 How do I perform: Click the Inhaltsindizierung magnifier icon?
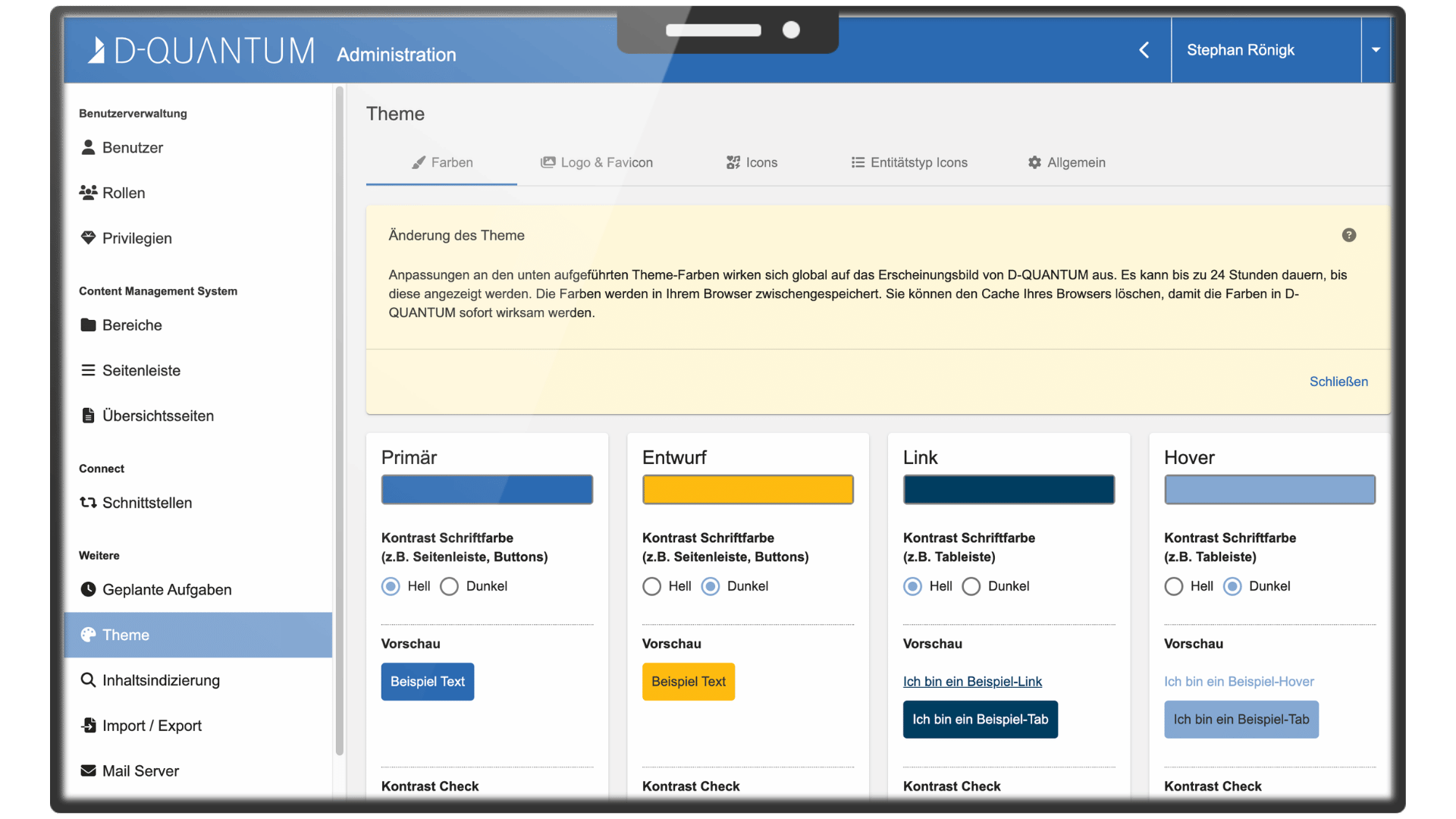click(88, 680)
